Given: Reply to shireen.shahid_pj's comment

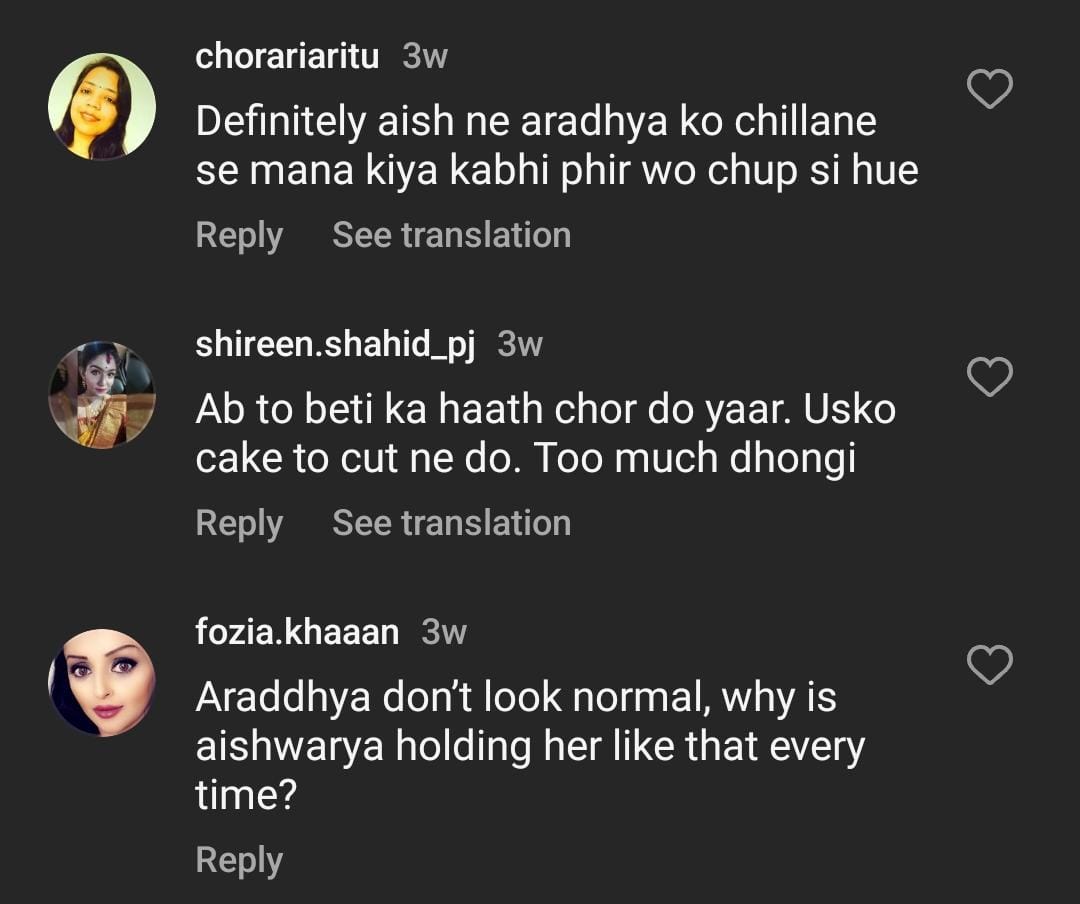Looking at the screenshot, I should point(239,523).
